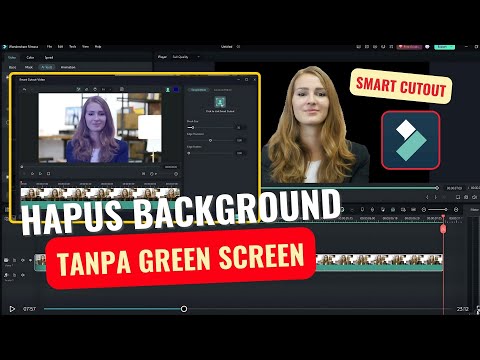This screenshot has width=480, height=360.
Task: Click to start Smart Cutout icon
Action: click(x=220, y=102)
